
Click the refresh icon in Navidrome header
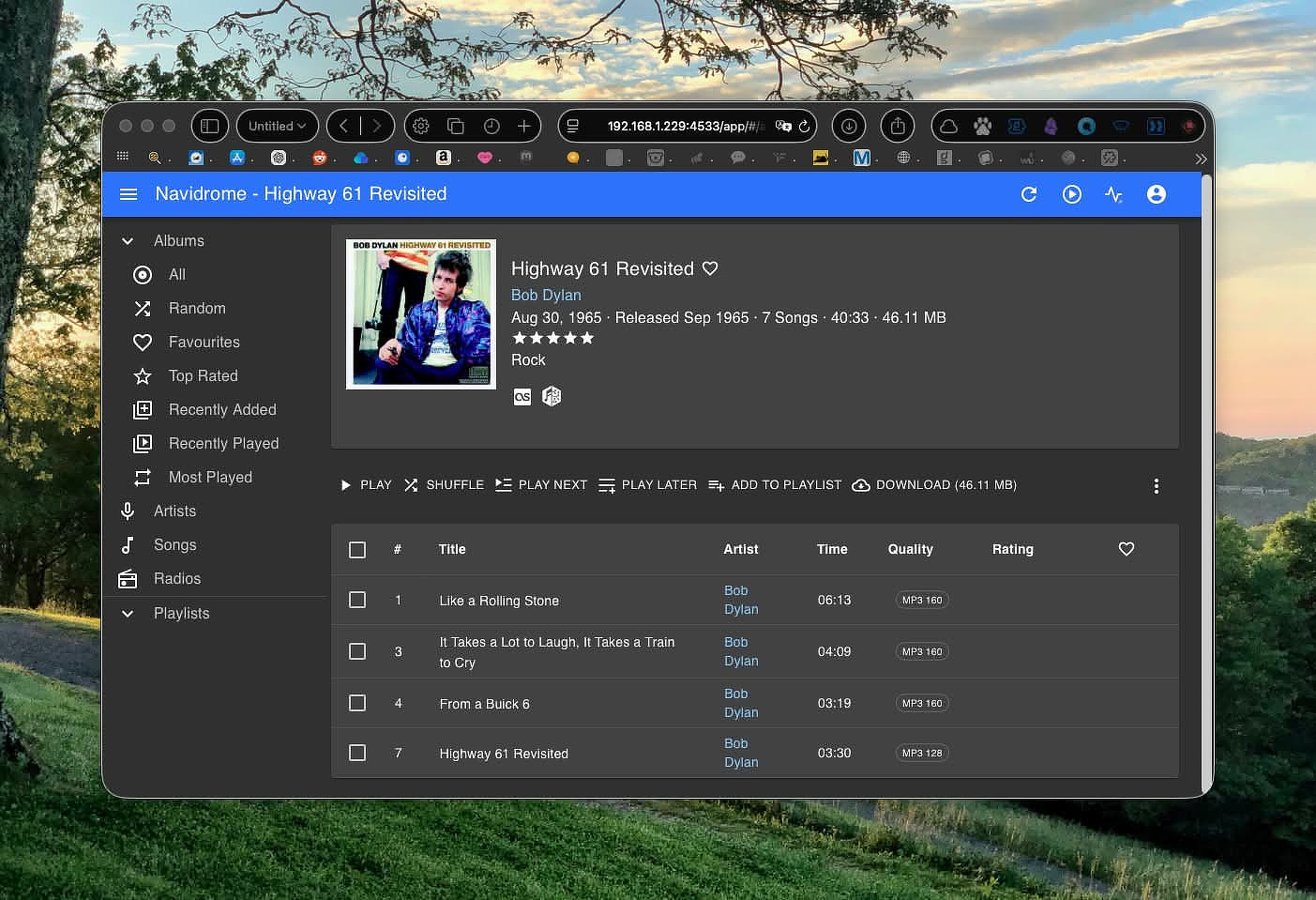pos(1029,194)
